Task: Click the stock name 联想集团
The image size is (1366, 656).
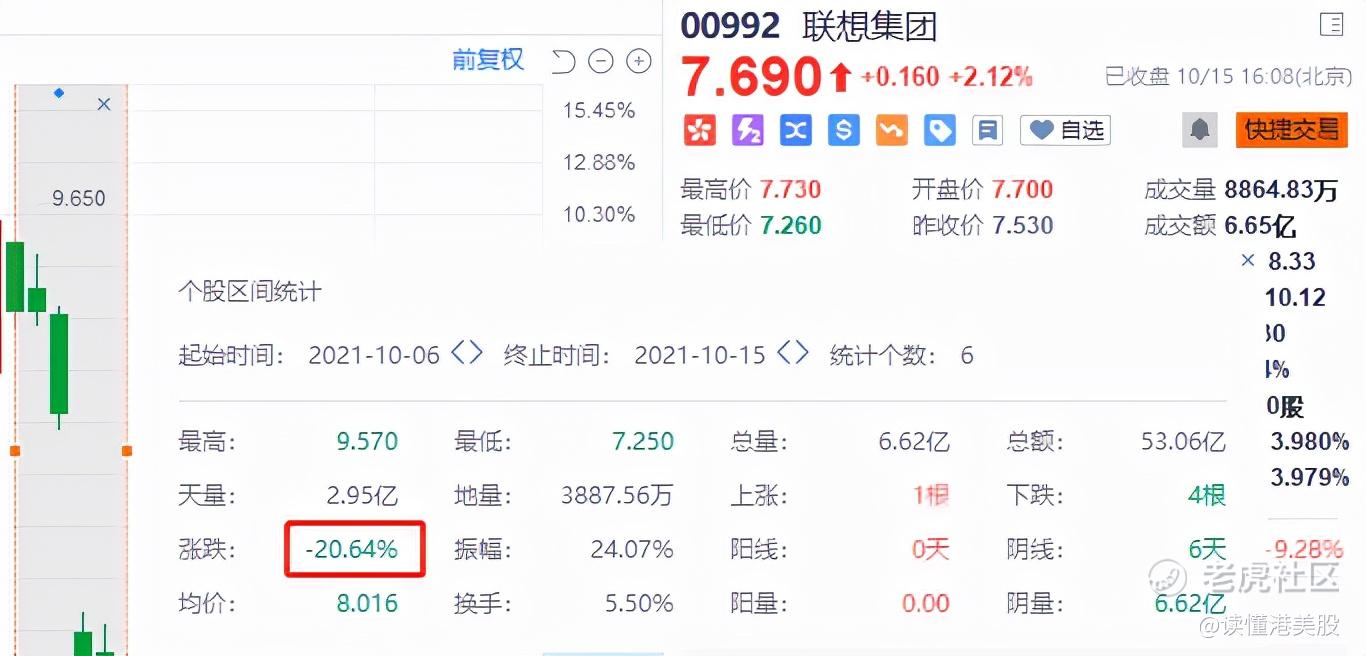Action: 870,26
